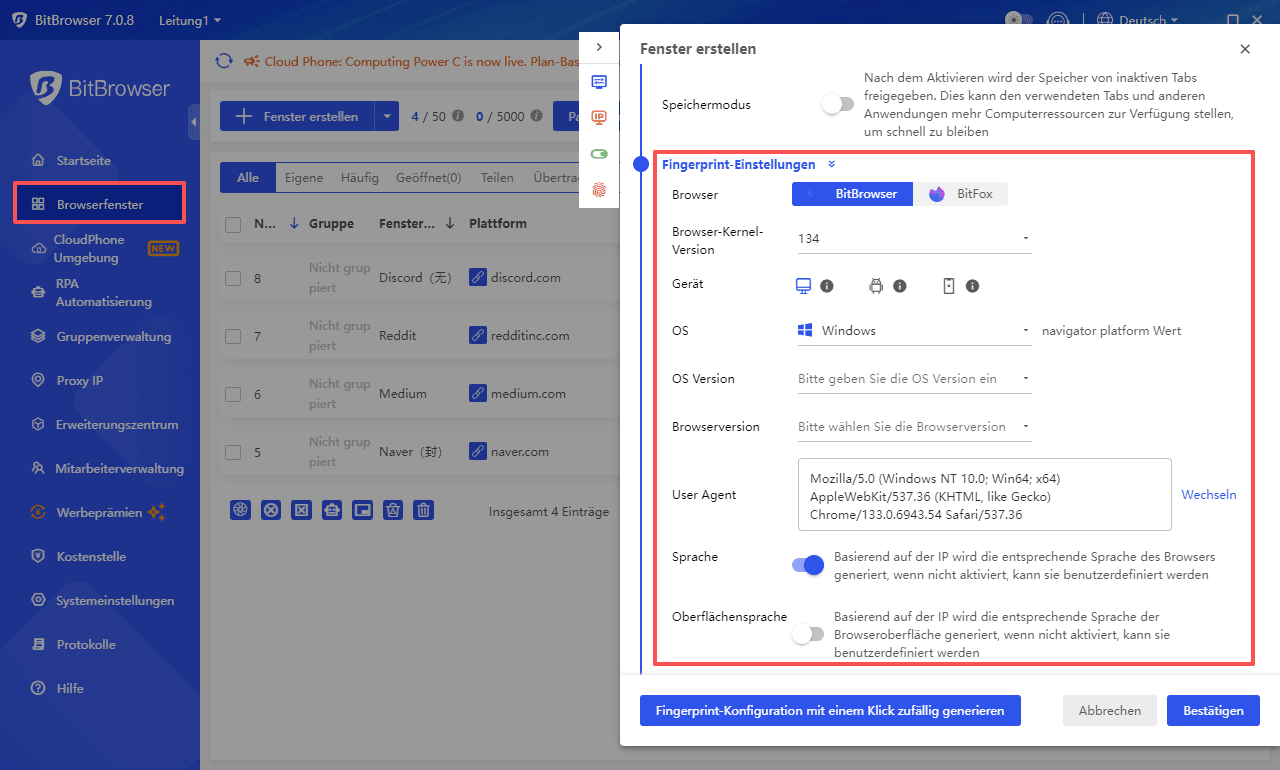The height and width of the screenshot is (770, 1280).
Task: Switch to the Häufig tab in the list
Action: [359, 177]
